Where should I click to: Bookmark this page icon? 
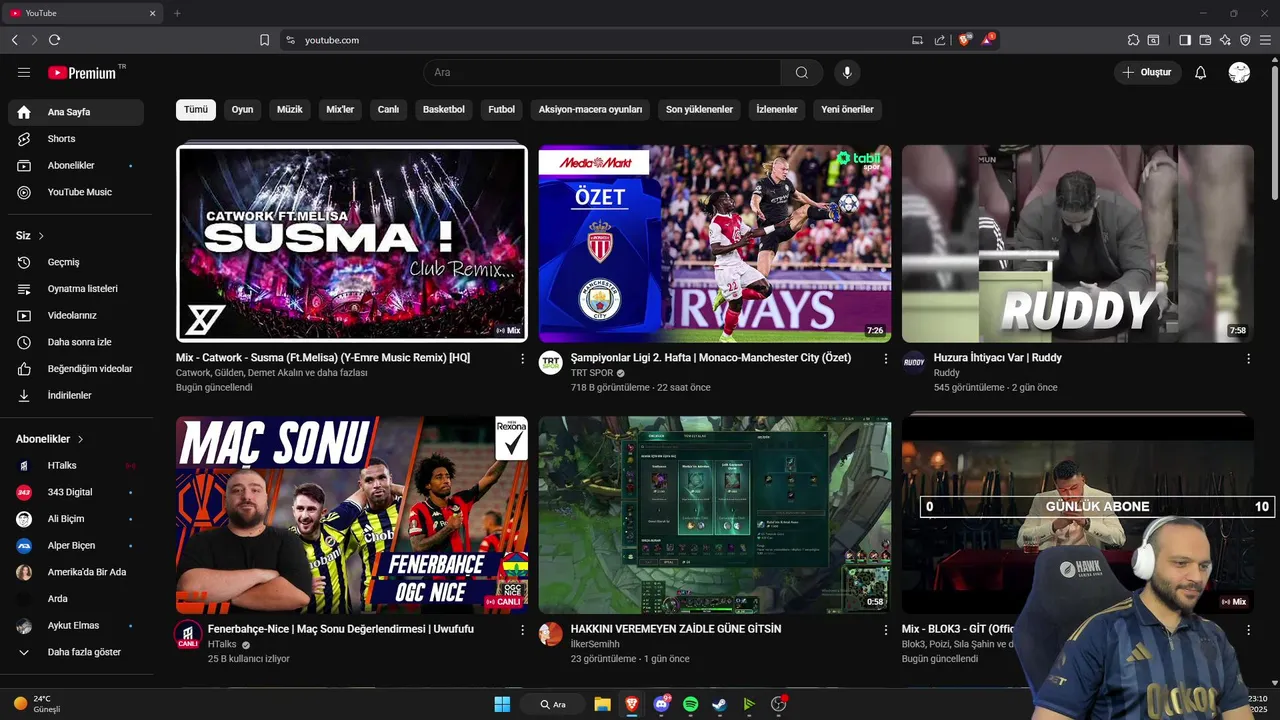click(x=264, y=40)
